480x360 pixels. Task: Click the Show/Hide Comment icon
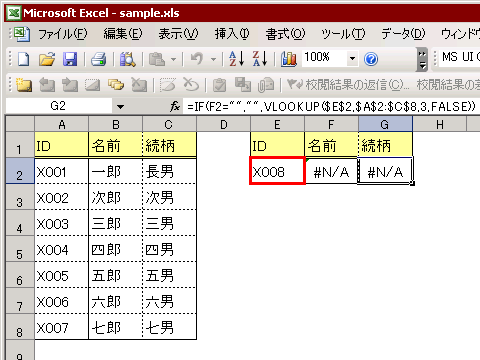pos(92,85)
